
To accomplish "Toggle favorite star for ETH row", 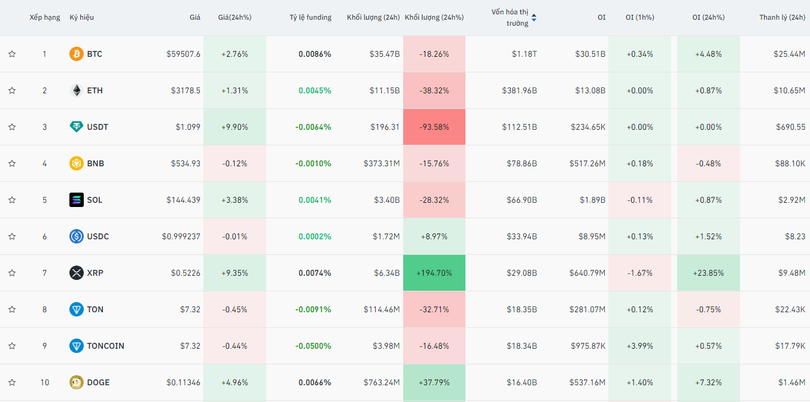I will 12,90.
